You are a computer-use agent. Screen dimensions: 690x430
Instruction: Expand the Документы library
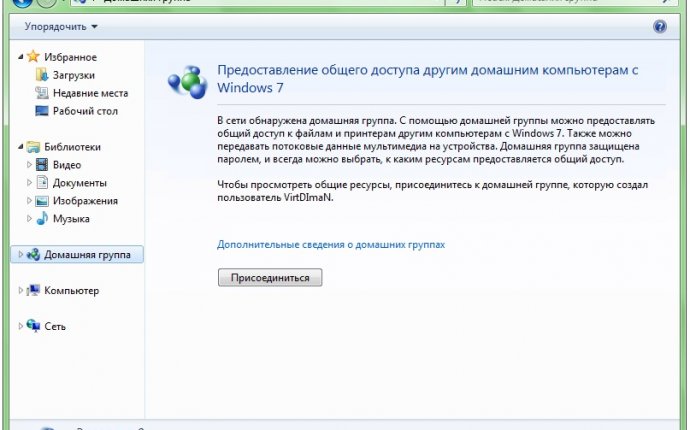point(29,182)
